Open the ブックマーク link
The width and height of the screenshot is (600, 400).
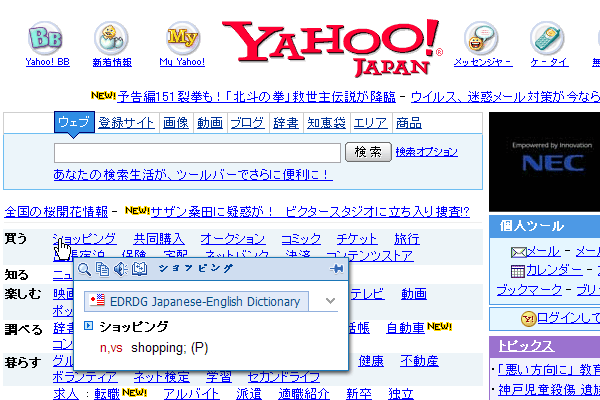[529, 290]
